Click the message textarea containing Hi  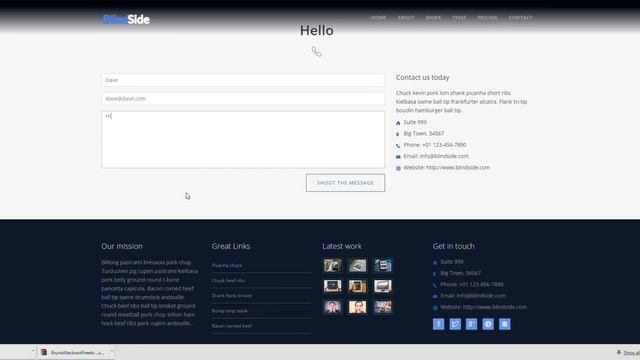click(x=243, y=140)
